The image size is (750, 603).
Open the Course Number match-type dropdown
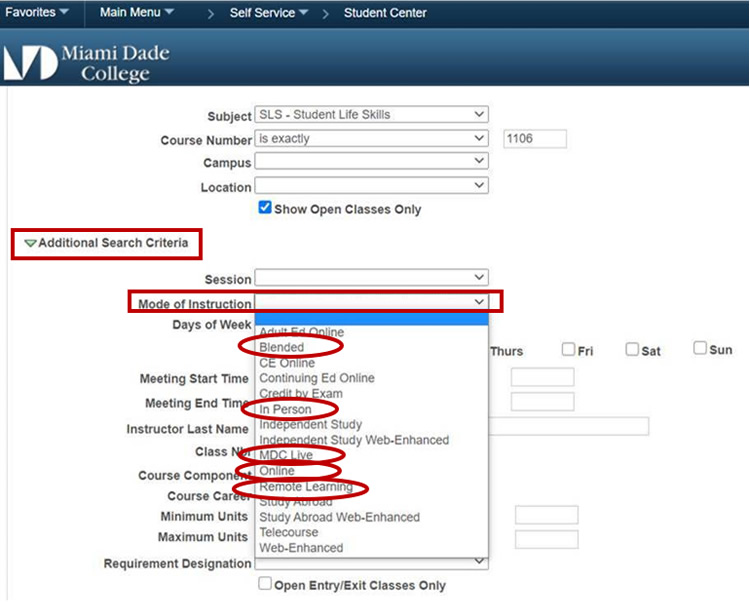[x=372, y=138]
